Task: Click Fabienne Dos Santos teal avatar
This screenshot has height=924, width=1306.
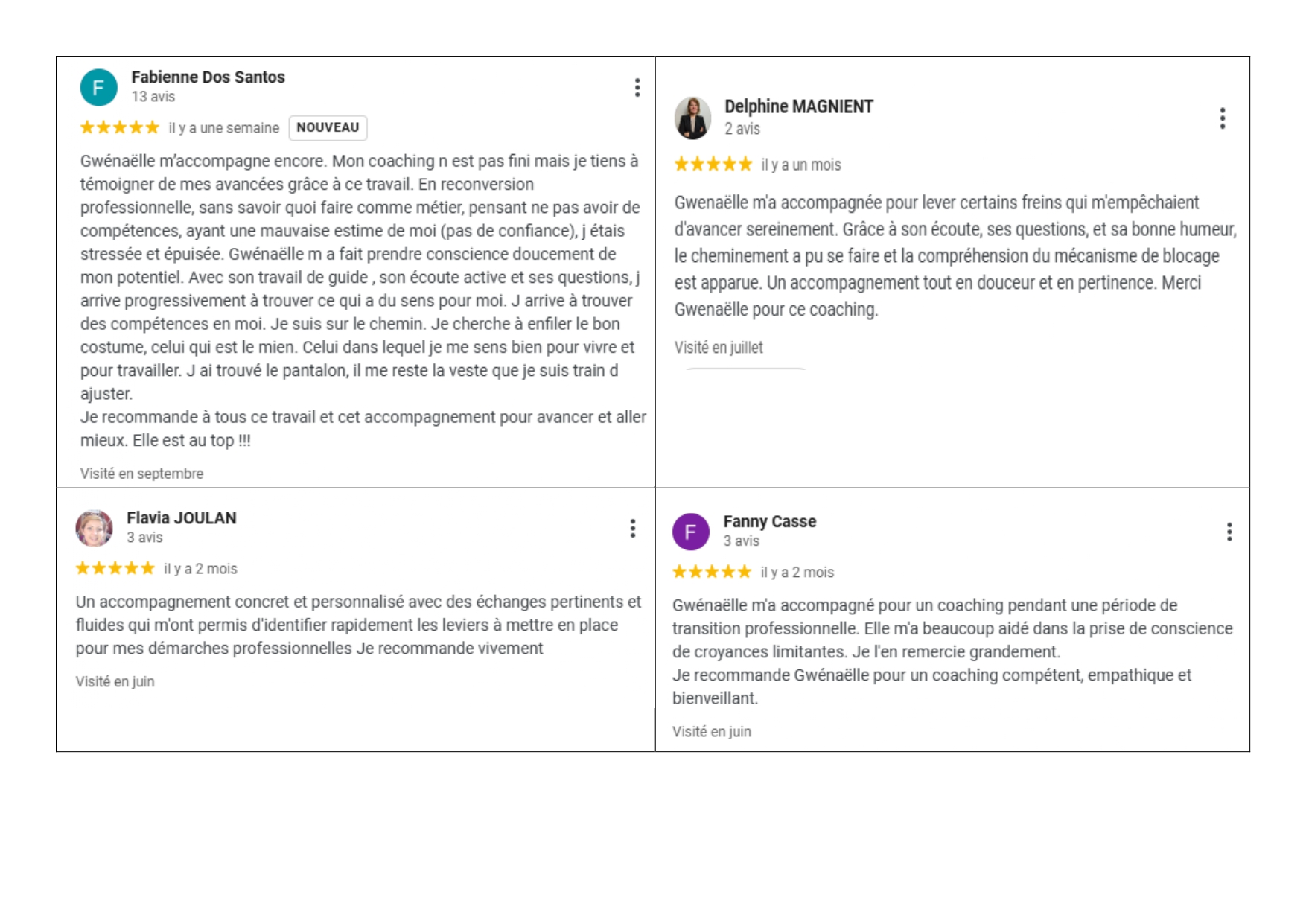Action: 99,88
